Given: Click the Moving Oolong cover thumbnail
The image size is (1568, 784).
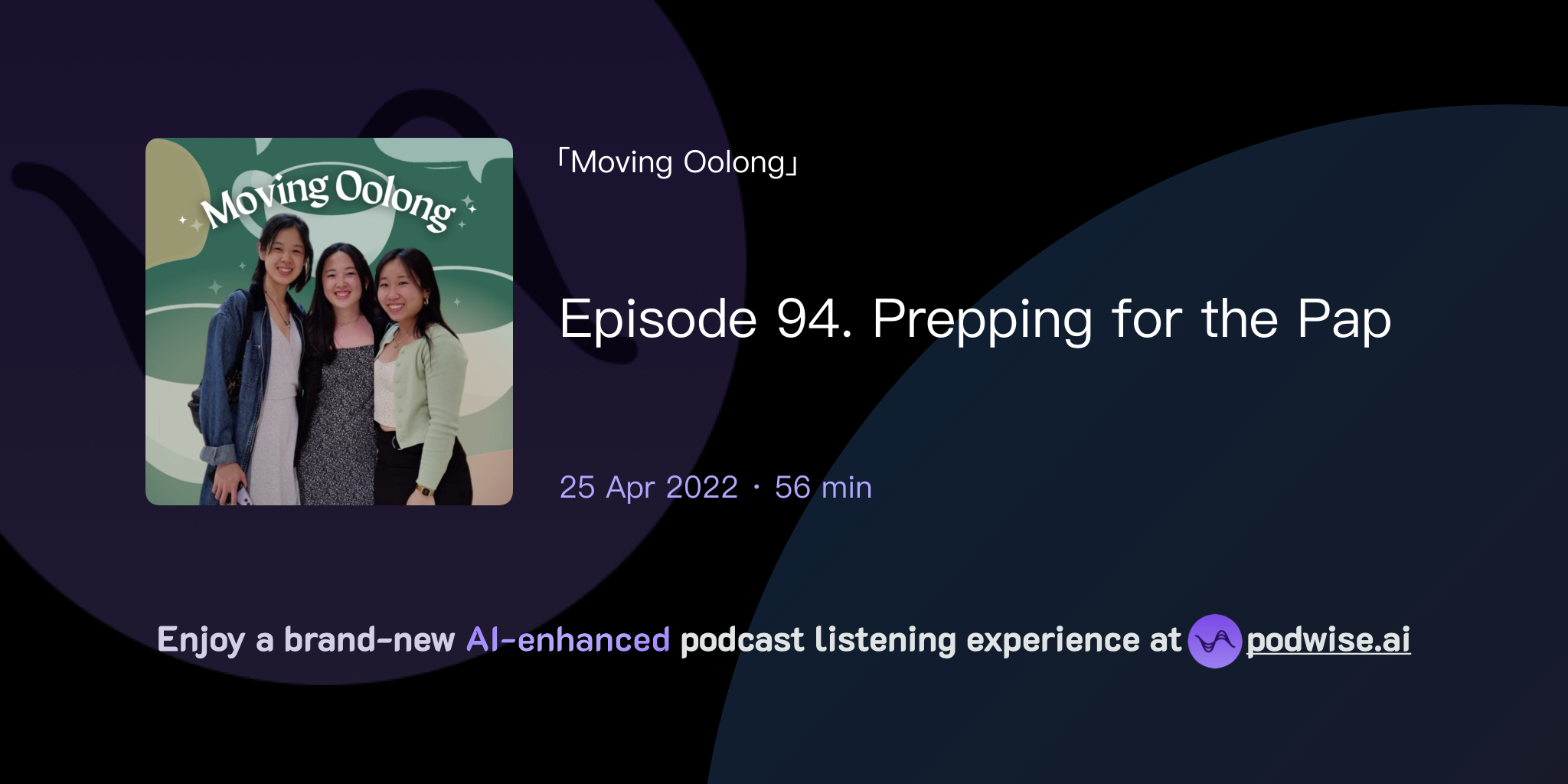Looking at the screenshot, I should (x=329, y=319).
